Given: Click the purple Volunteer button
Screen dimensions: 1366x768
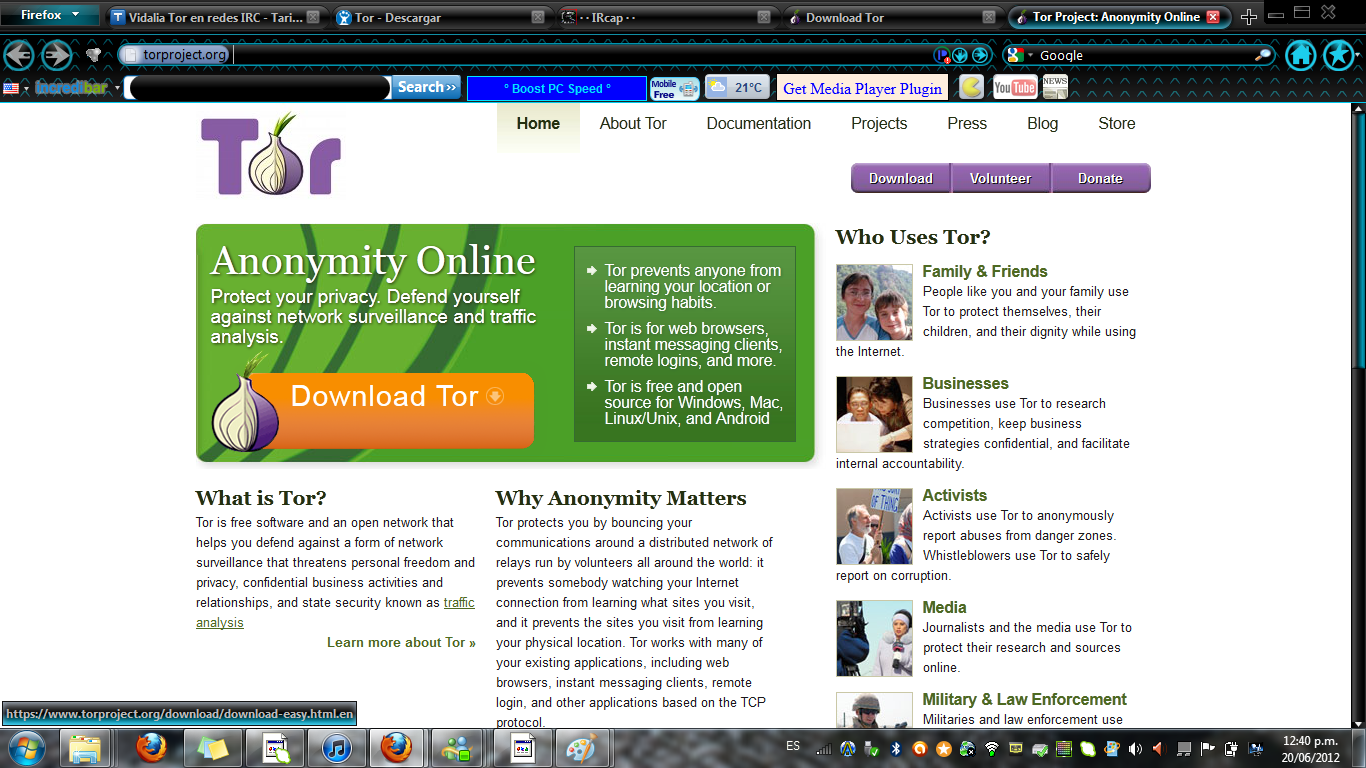Looking at the screenshot, I should coord(1001,178).
